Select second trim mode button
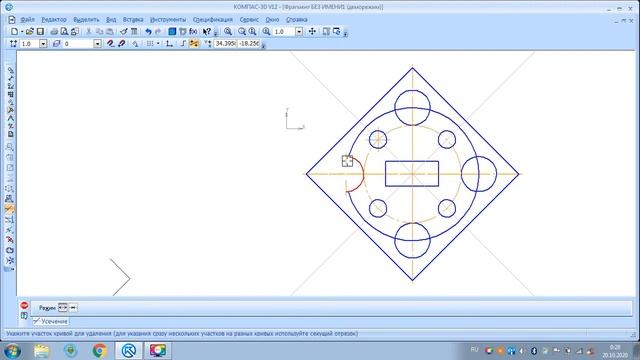Viewport: 640px width, 360px height. (73, 308)
